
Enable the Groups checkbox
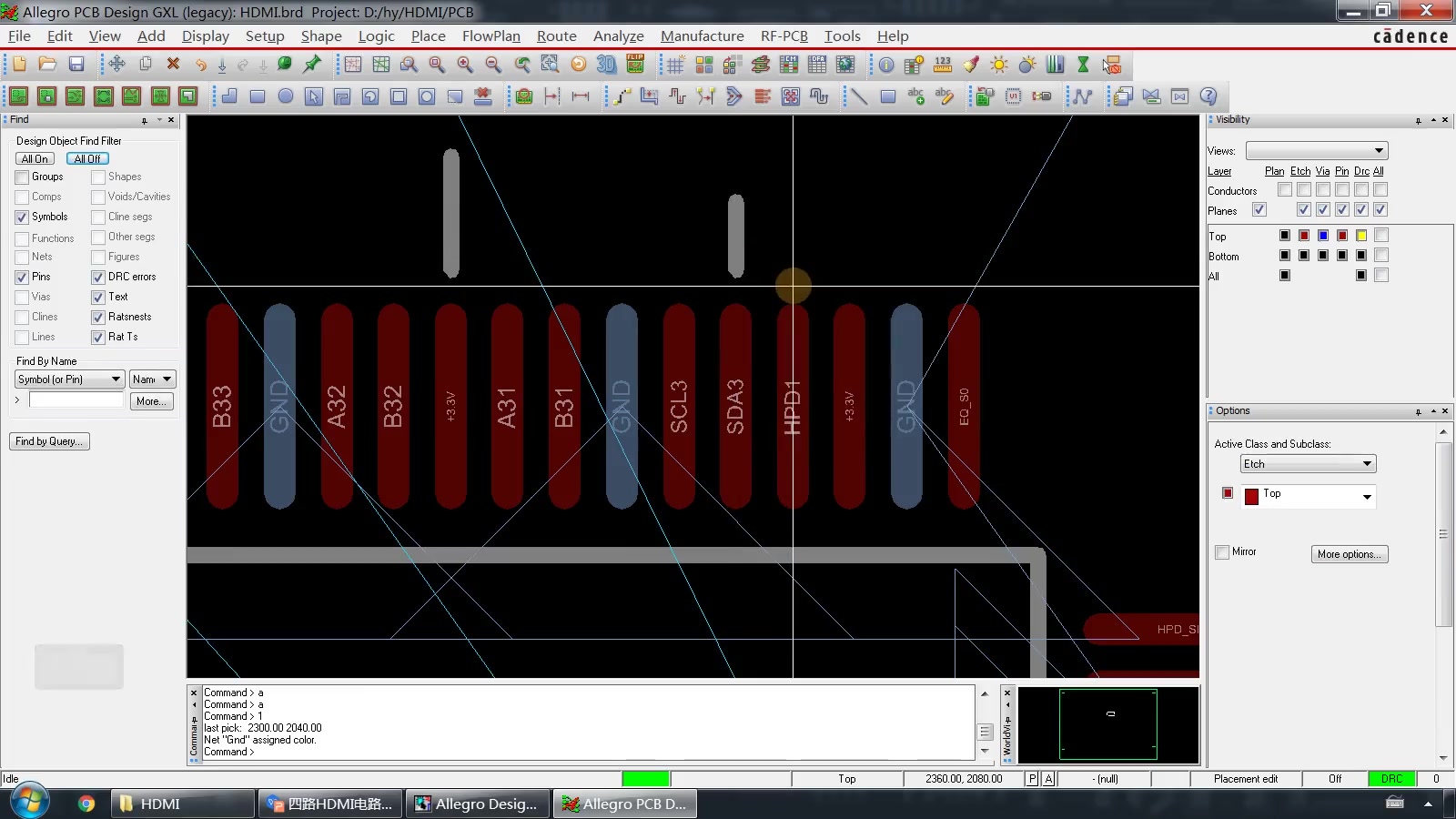coord(22,177)
